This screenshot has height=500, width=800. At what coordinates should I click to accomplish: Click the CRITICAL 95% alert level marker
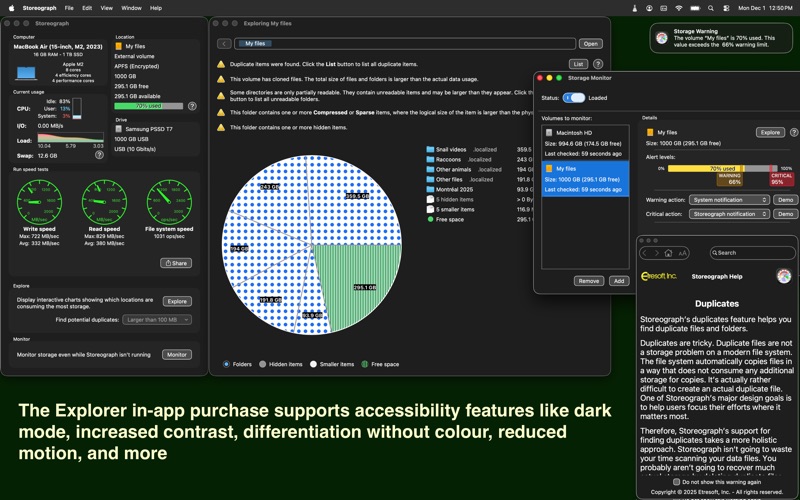click(x=782, y=179)
